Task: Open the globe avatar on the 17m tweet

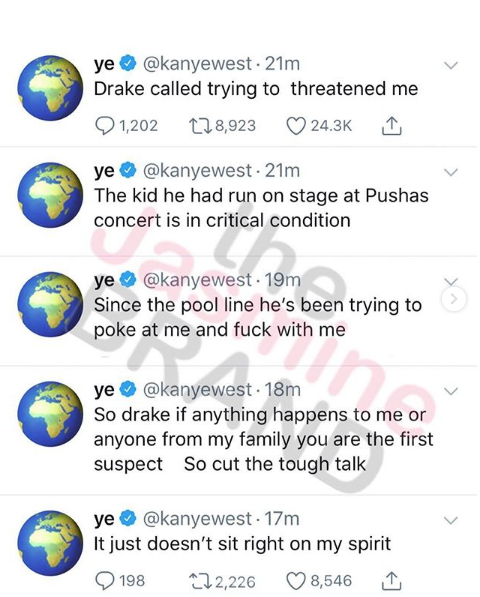Action: [x=50, y=543]
